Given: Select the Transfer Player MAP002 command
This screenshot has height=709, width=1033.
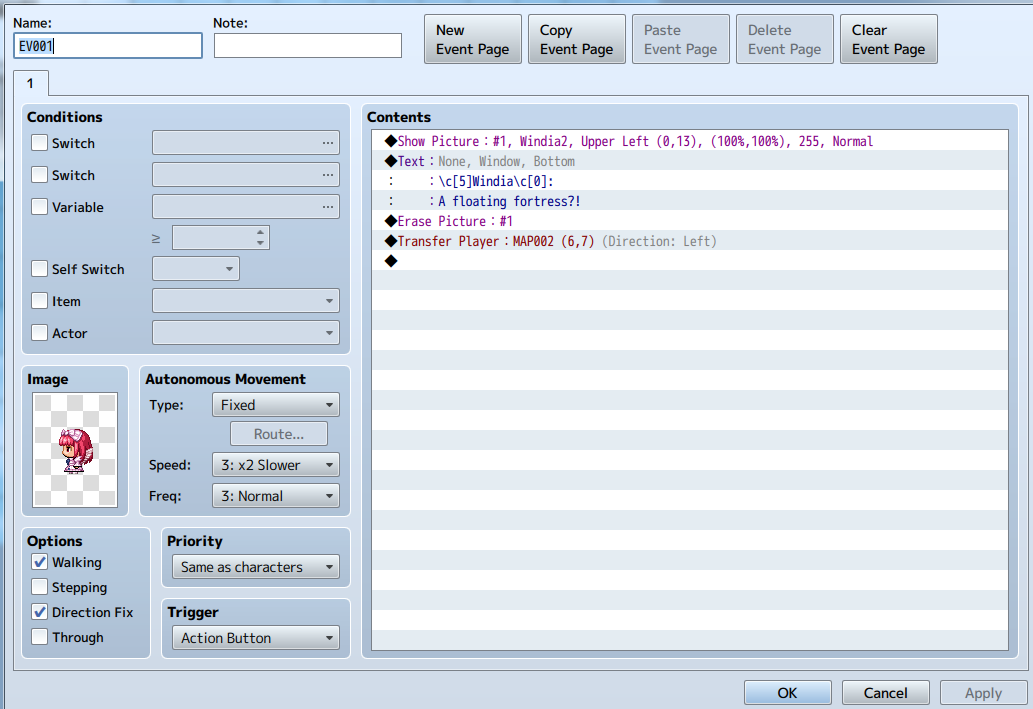Looking at the screenshot, I should click(690, 241).
